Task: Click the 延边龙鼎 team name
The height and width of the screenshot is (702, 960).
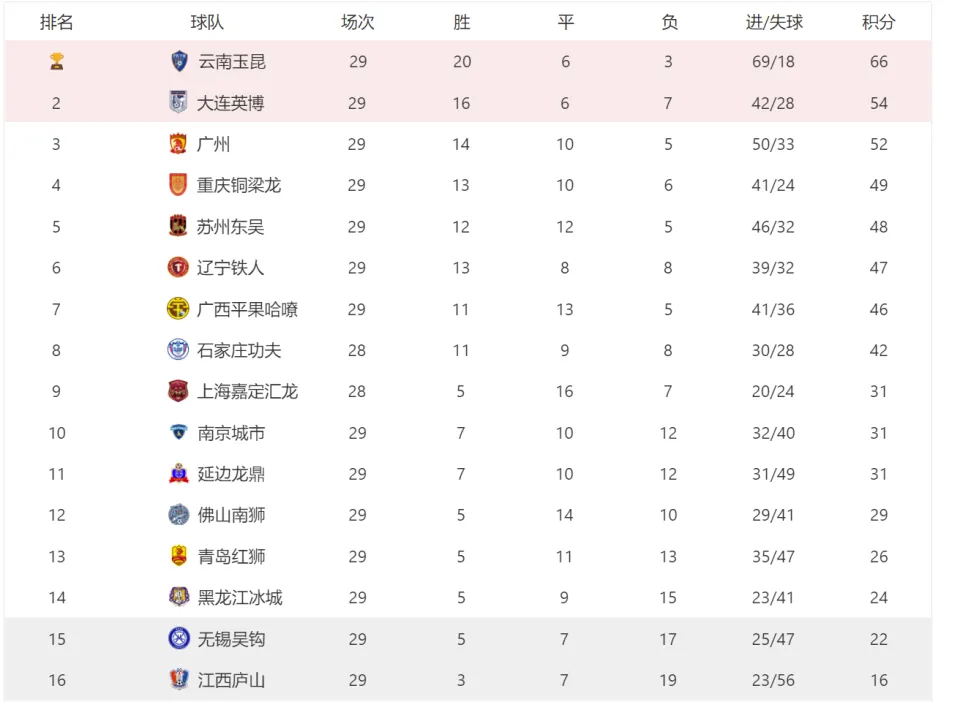Action: [x=231, y=474]
